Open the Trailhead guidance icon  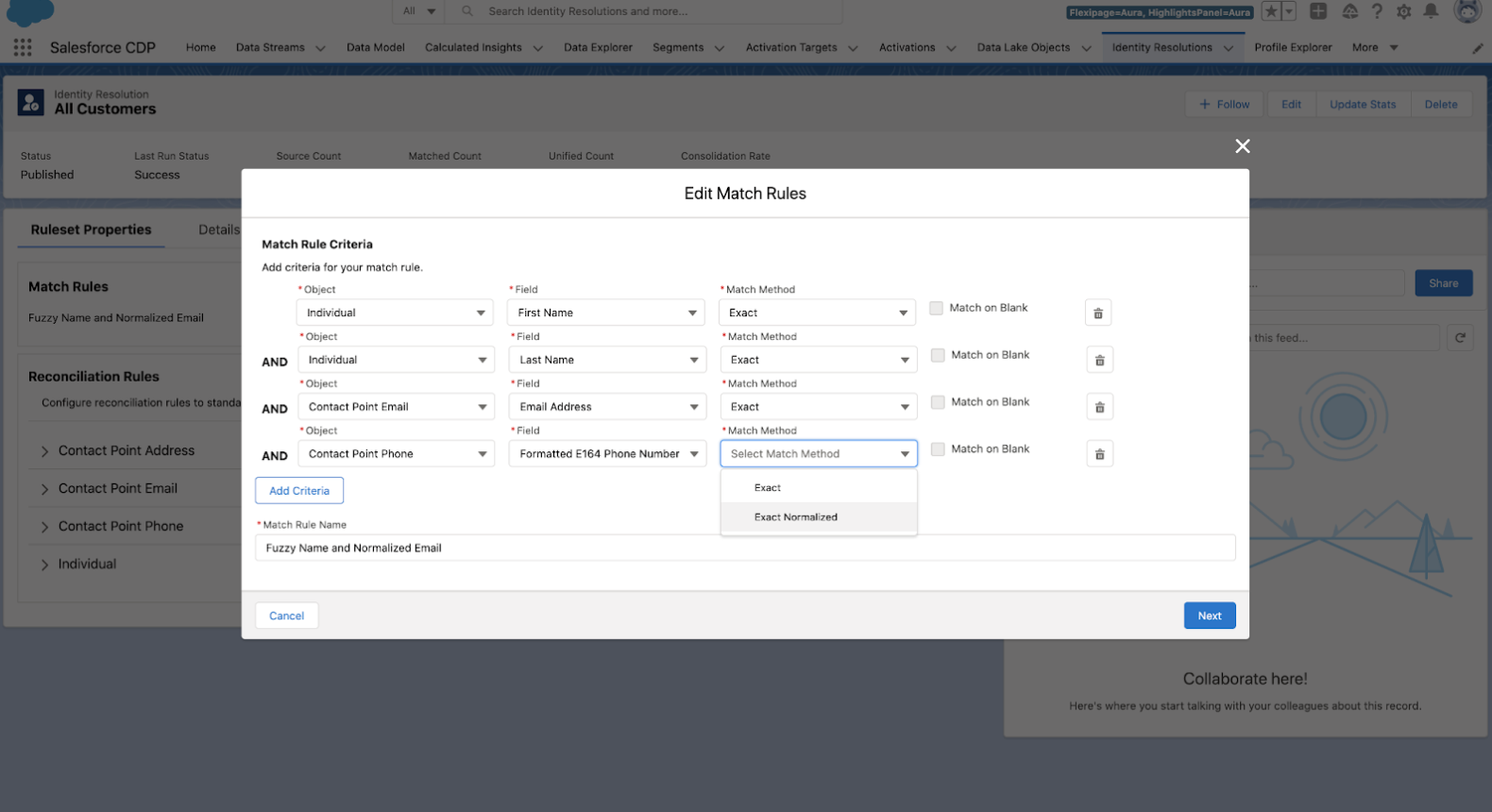click(x=1350, y=11)
